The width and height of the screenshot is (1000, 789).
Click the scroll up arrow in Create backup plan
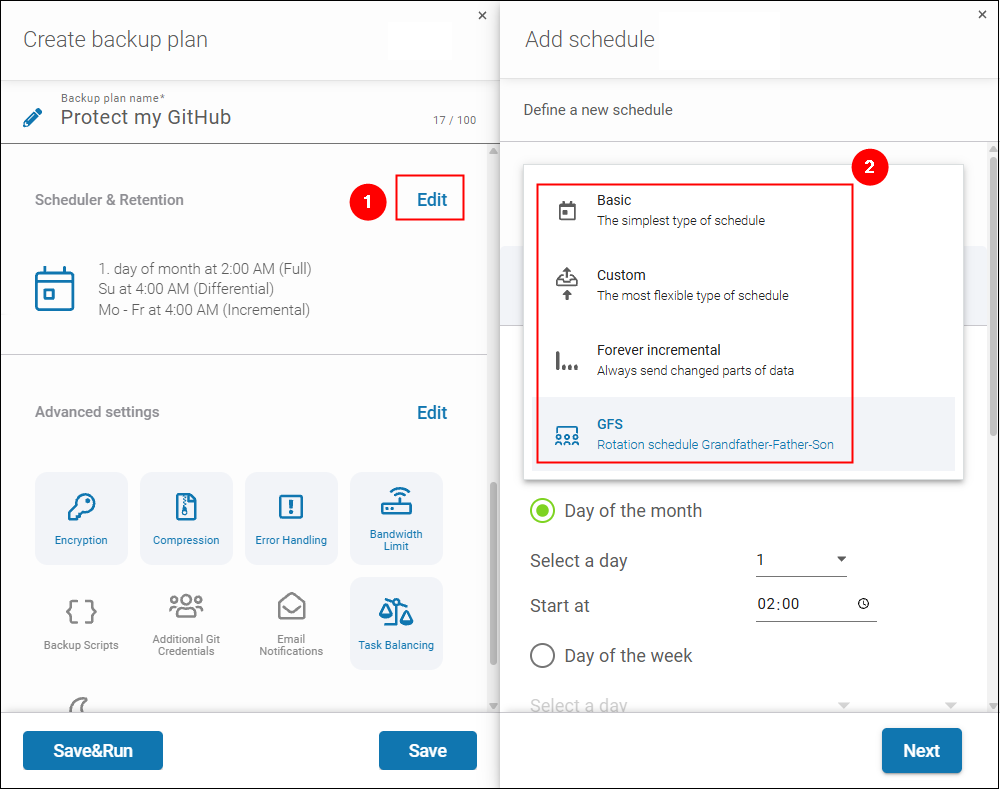coord(493,151)
